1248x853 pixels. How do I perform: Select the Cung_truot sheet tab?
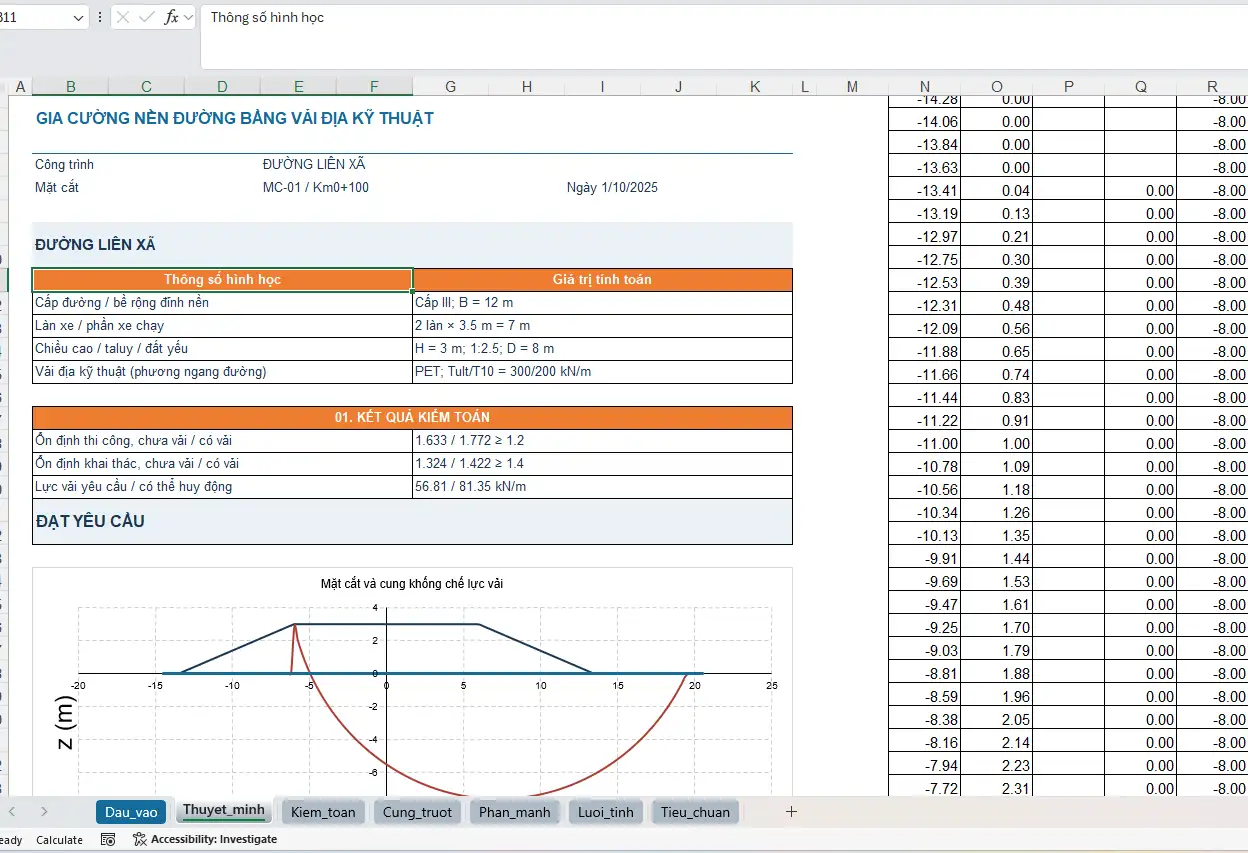point(417,812)
